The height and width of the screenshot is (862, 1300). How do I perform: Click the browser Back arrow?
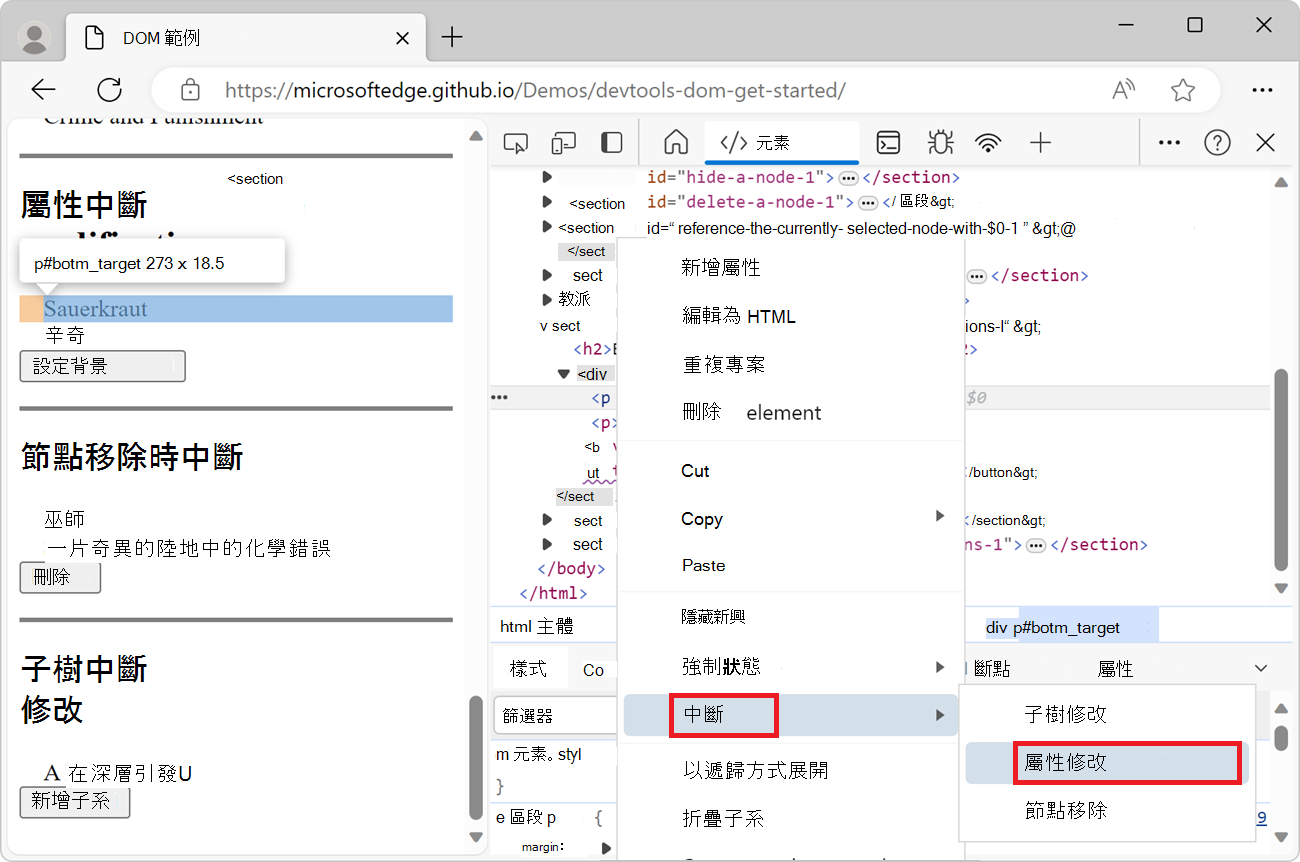43,90
